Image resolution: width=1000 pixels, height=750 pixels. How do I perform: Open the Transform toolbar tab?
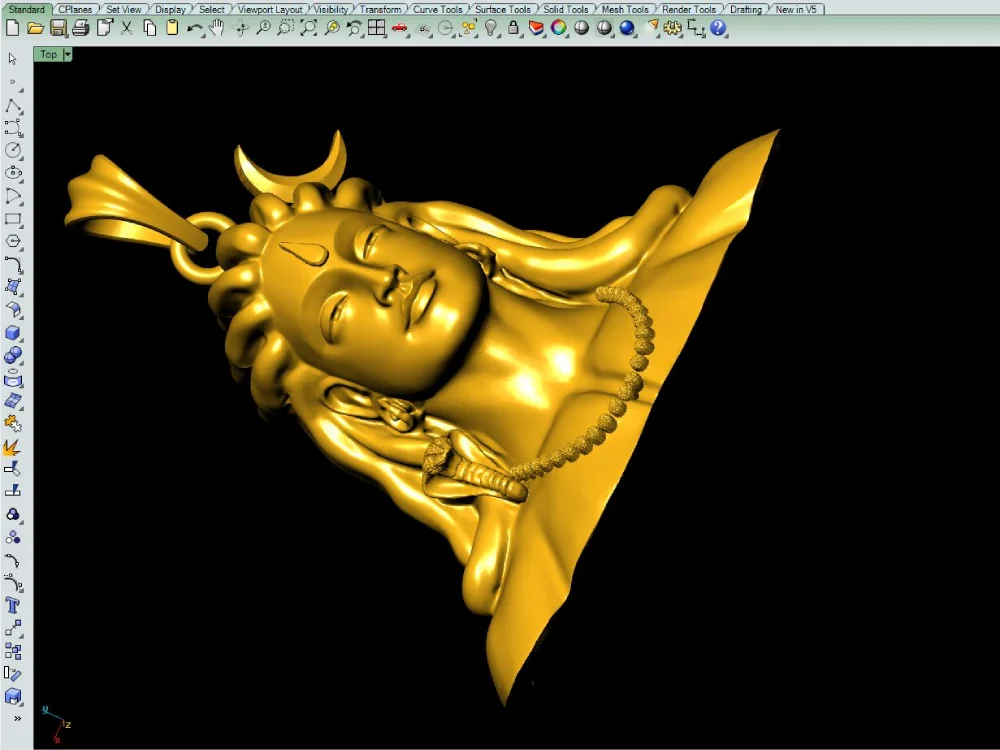click(x=381, y=10)
